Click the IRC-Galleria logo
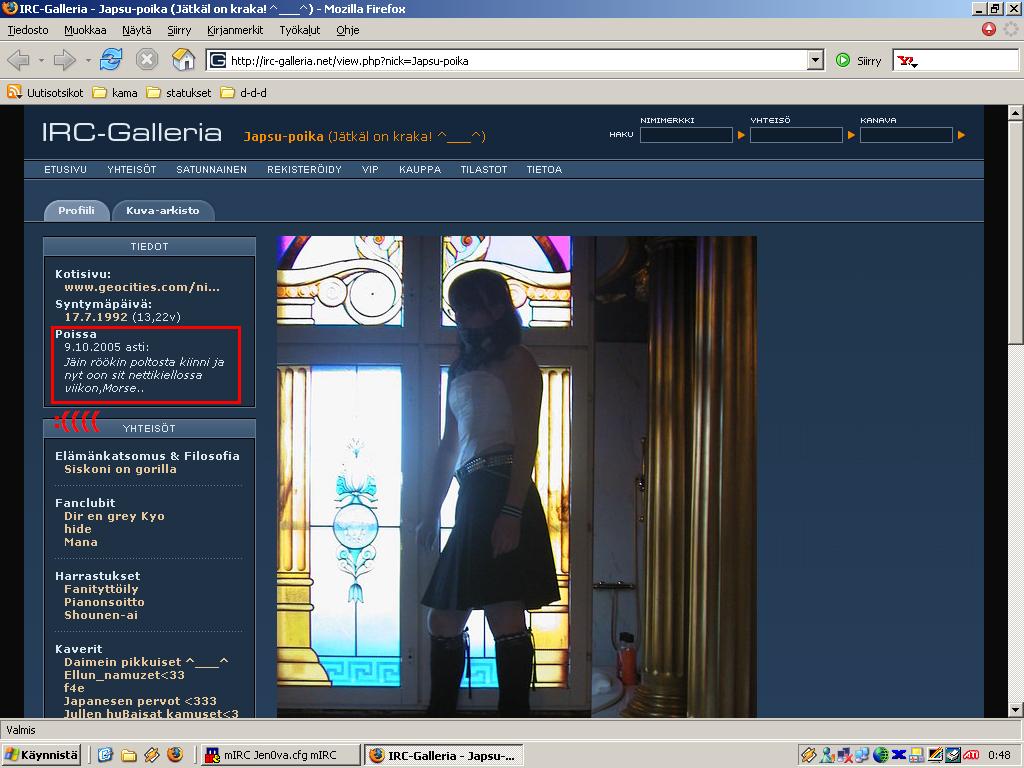 tap(132, 133)
